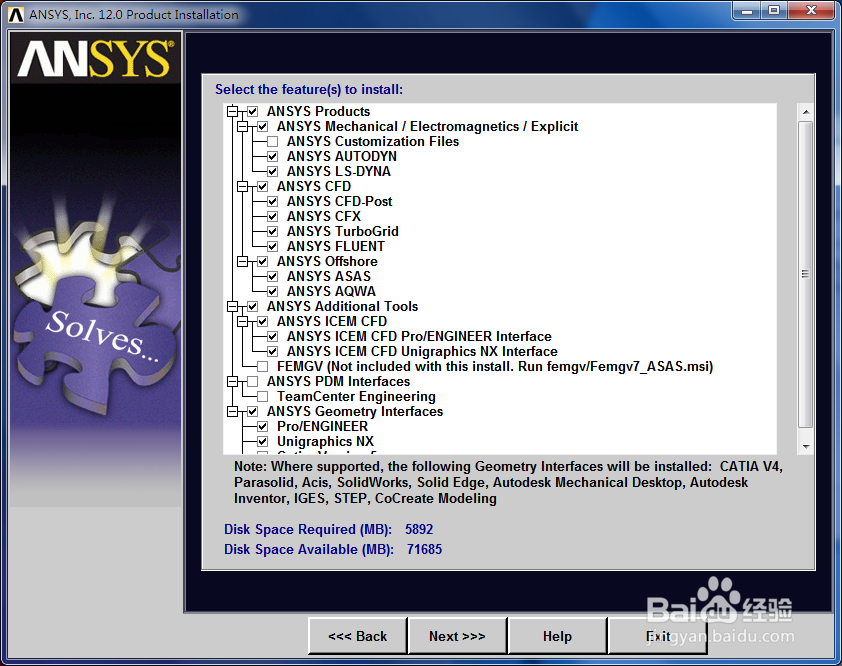Image resolution: width=842 pixels, height=666 pixels.
Task: Uncheck the ANSYS AQWA checkbox
Action: pos(273,292)
